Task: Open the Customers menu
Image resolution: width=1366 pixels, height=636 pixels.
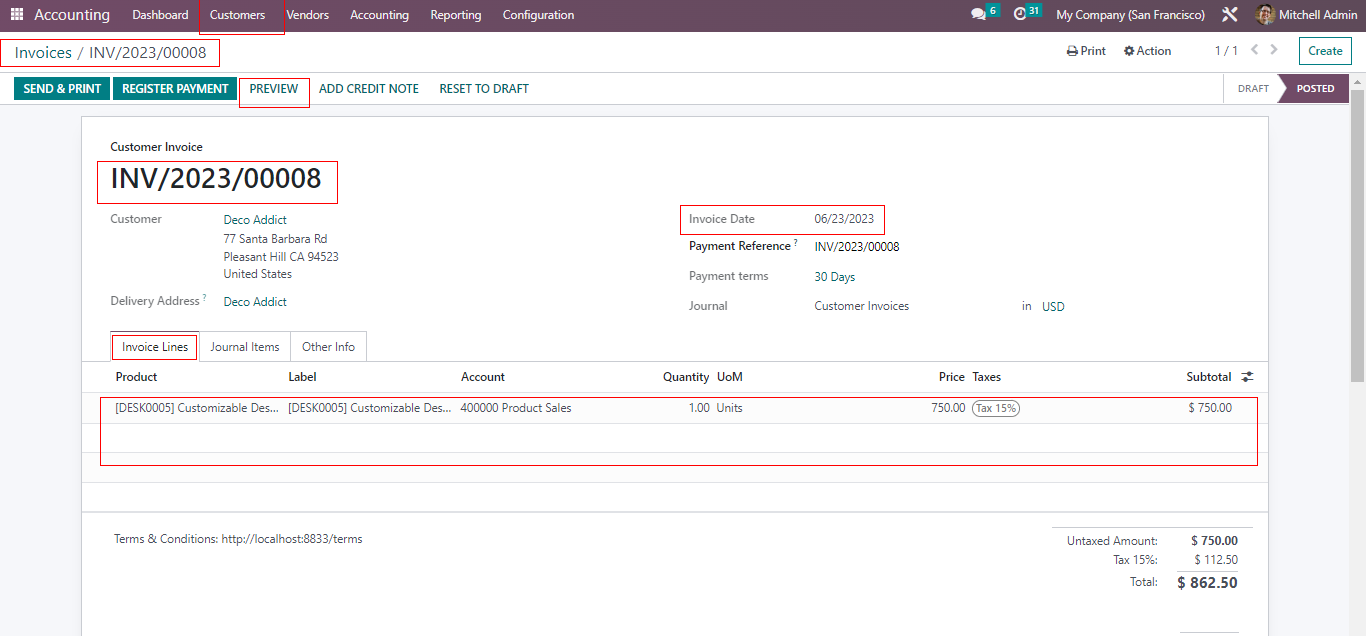Action: click(x=237, y=15)
